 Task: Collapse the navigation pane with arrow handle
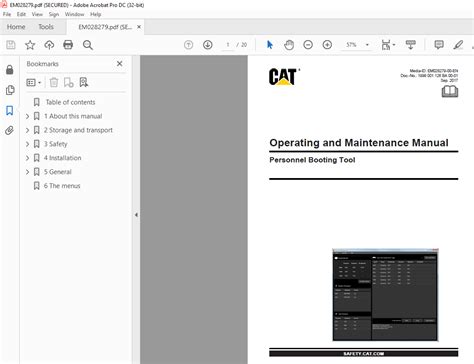[136, 215]
